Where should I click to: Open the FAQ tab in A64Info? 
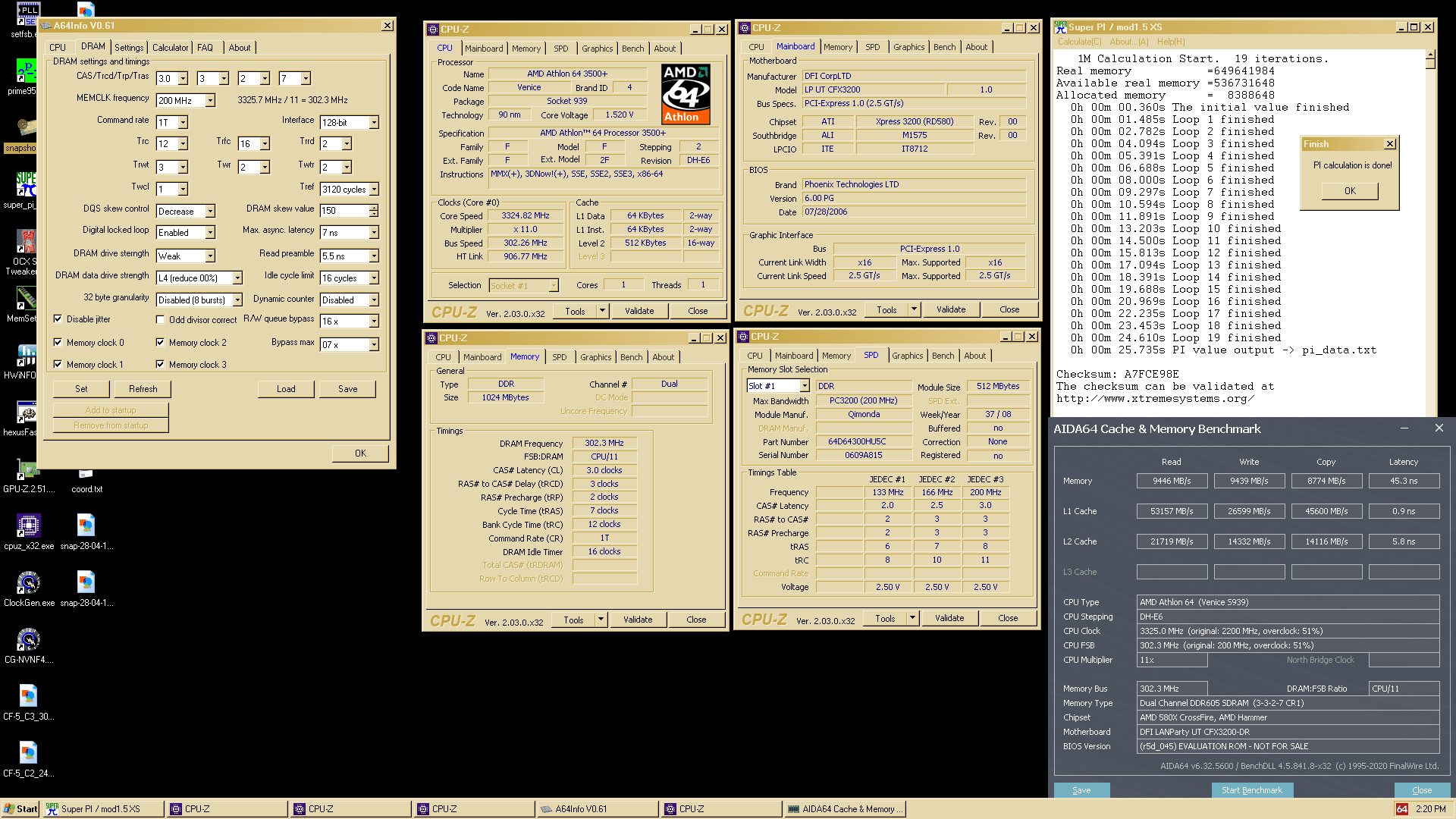tap(205, 48)
